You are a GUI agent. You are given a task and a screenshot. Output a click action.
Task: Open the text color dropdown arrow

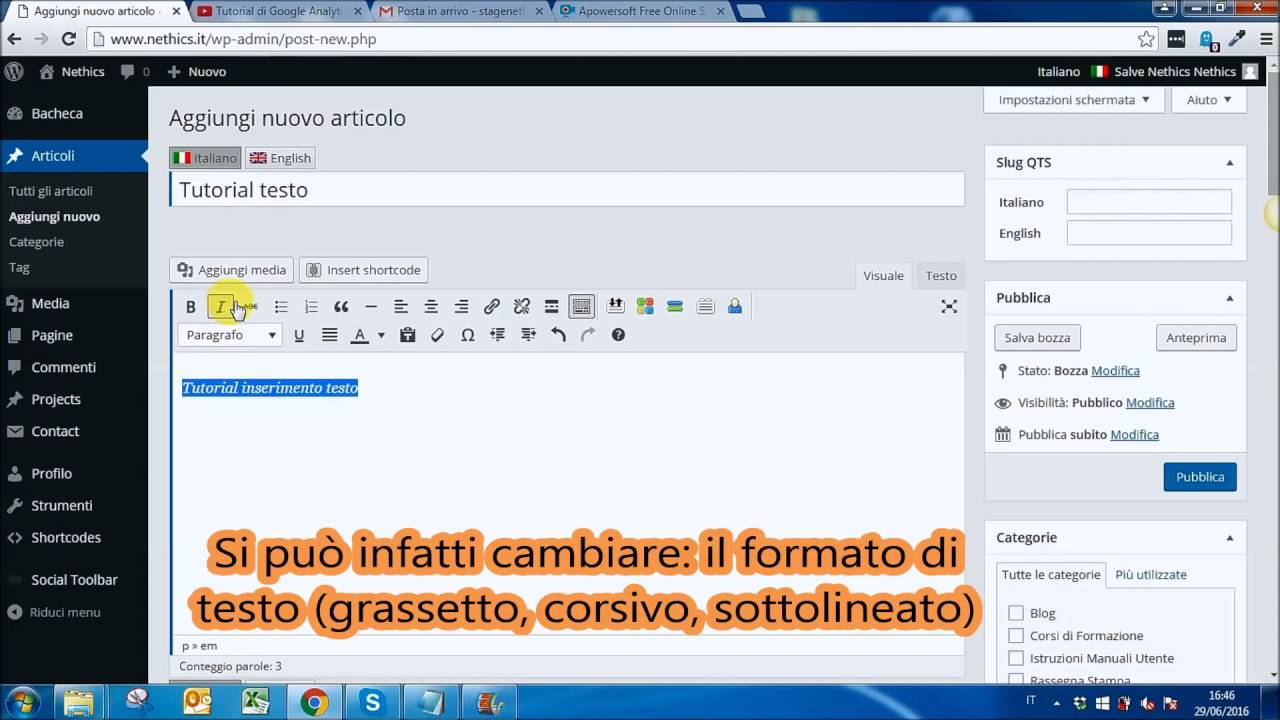[x=381, y=335]
